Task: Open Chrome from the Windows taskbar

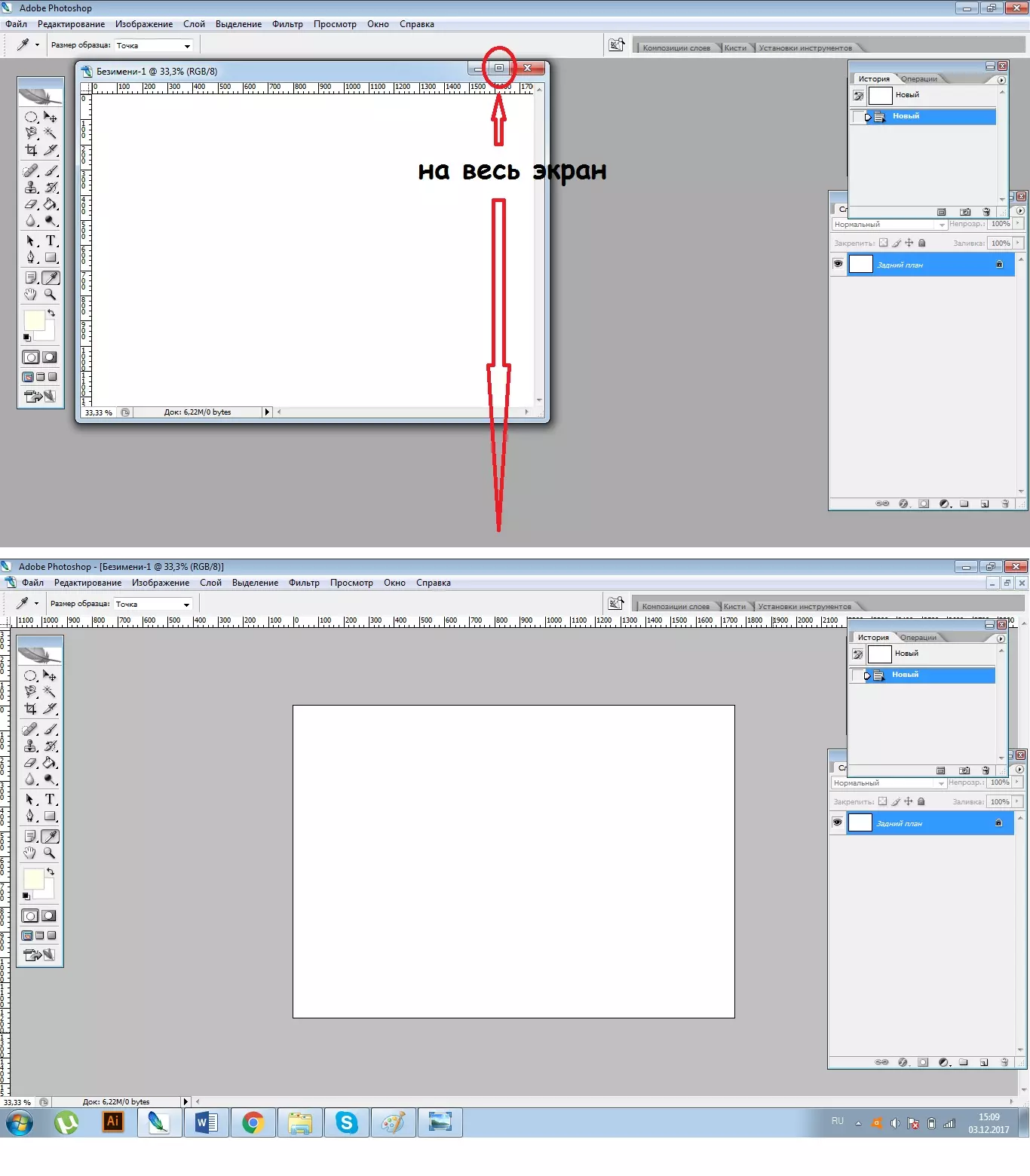Action: 253,1122
